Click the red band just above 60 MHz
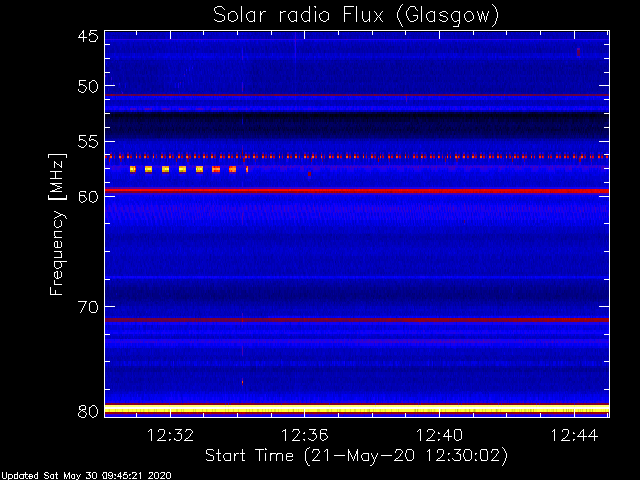Viewport: 640px width, 480px height. (357, 191)
